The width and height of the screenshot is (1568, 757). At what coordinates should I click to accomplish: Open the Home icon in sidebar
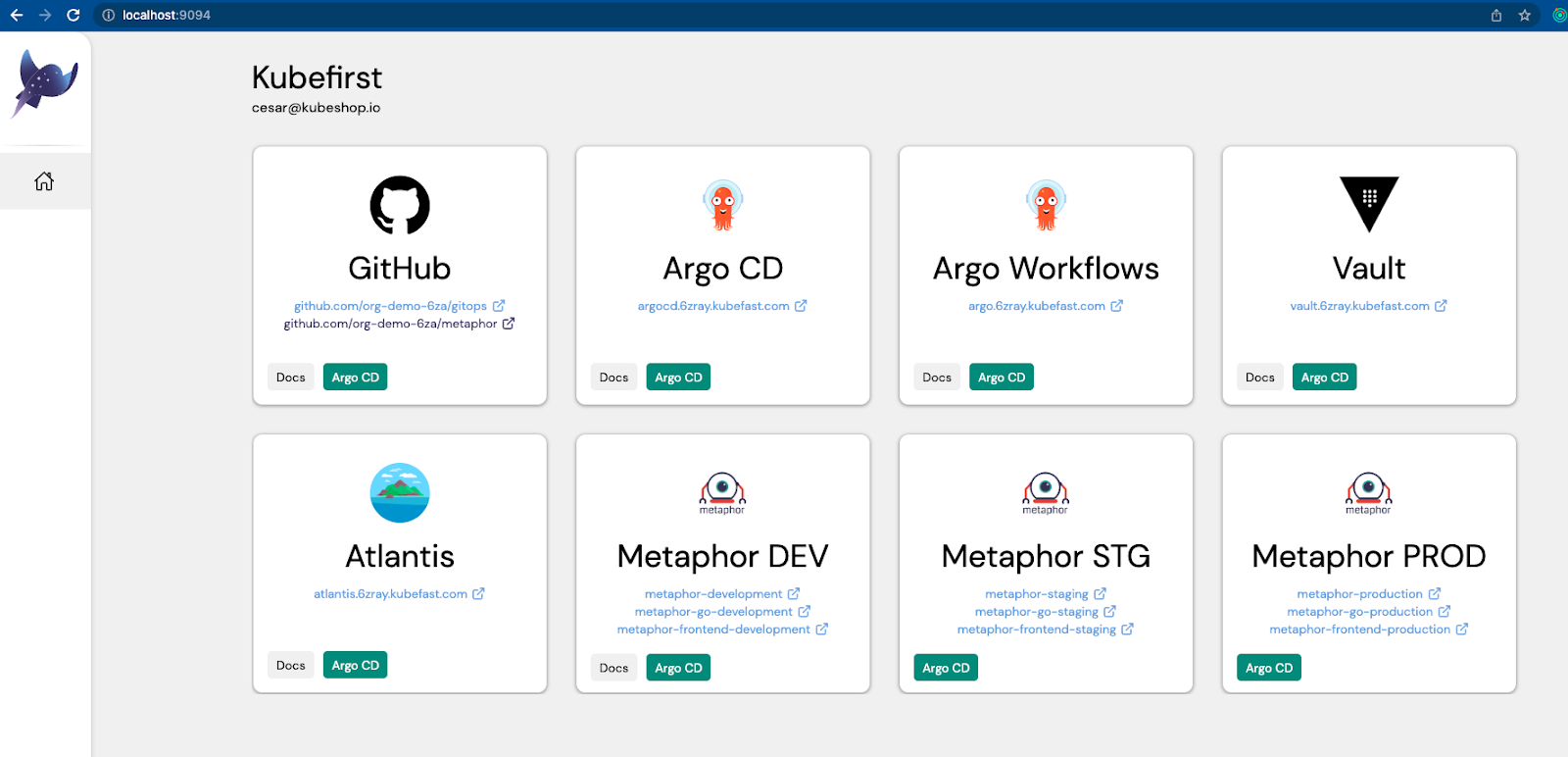tap(44, 181)
